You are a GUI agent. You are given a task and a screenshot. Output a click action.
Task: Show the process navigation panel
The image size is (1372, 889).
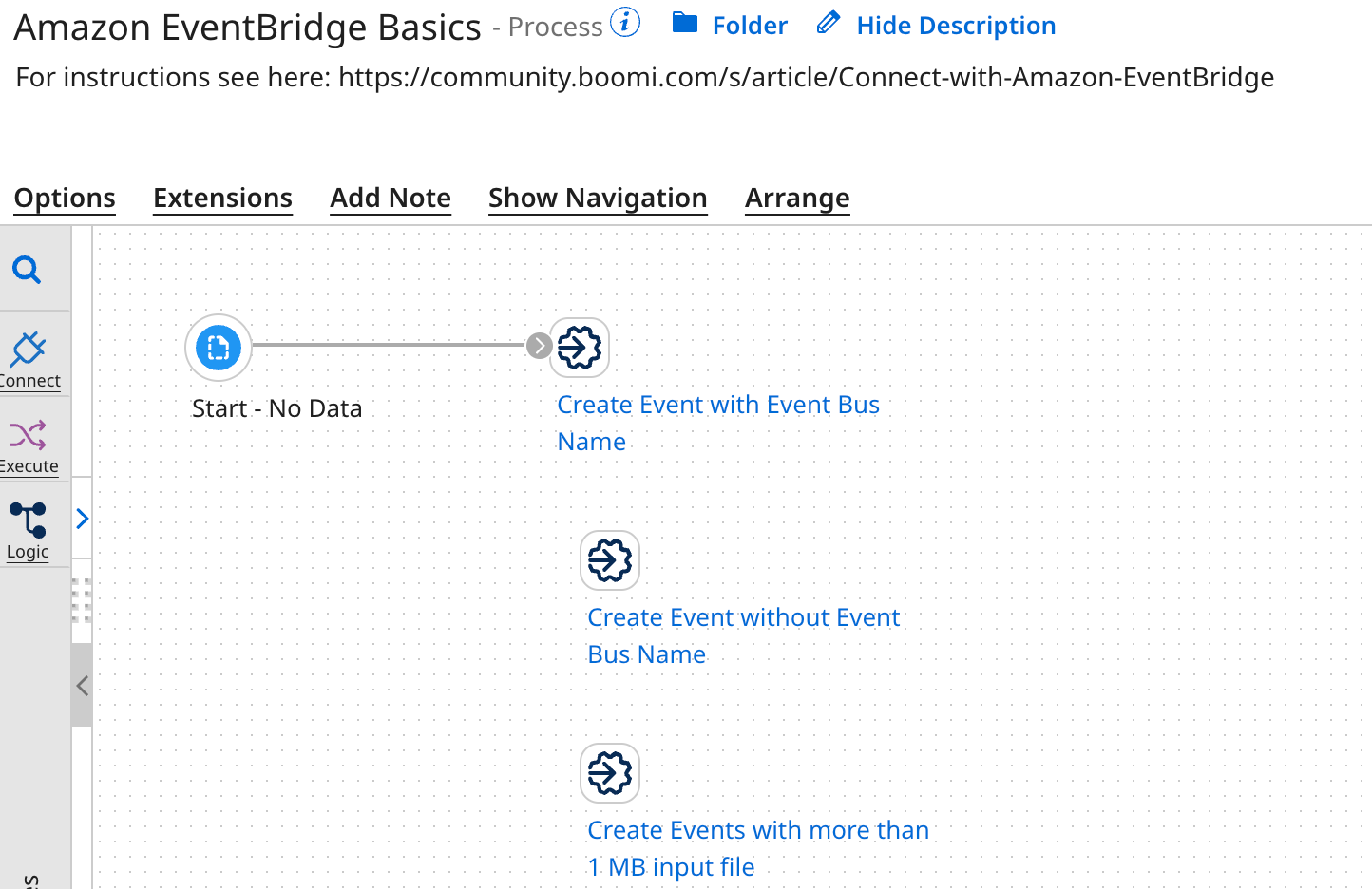(x=597, y=198)
